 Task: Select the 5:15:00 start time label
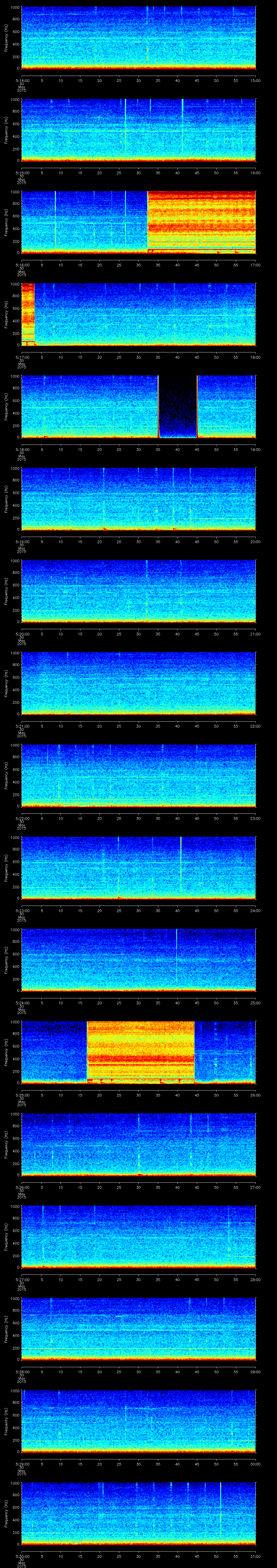pyautogui.click(x=22, y=173)
